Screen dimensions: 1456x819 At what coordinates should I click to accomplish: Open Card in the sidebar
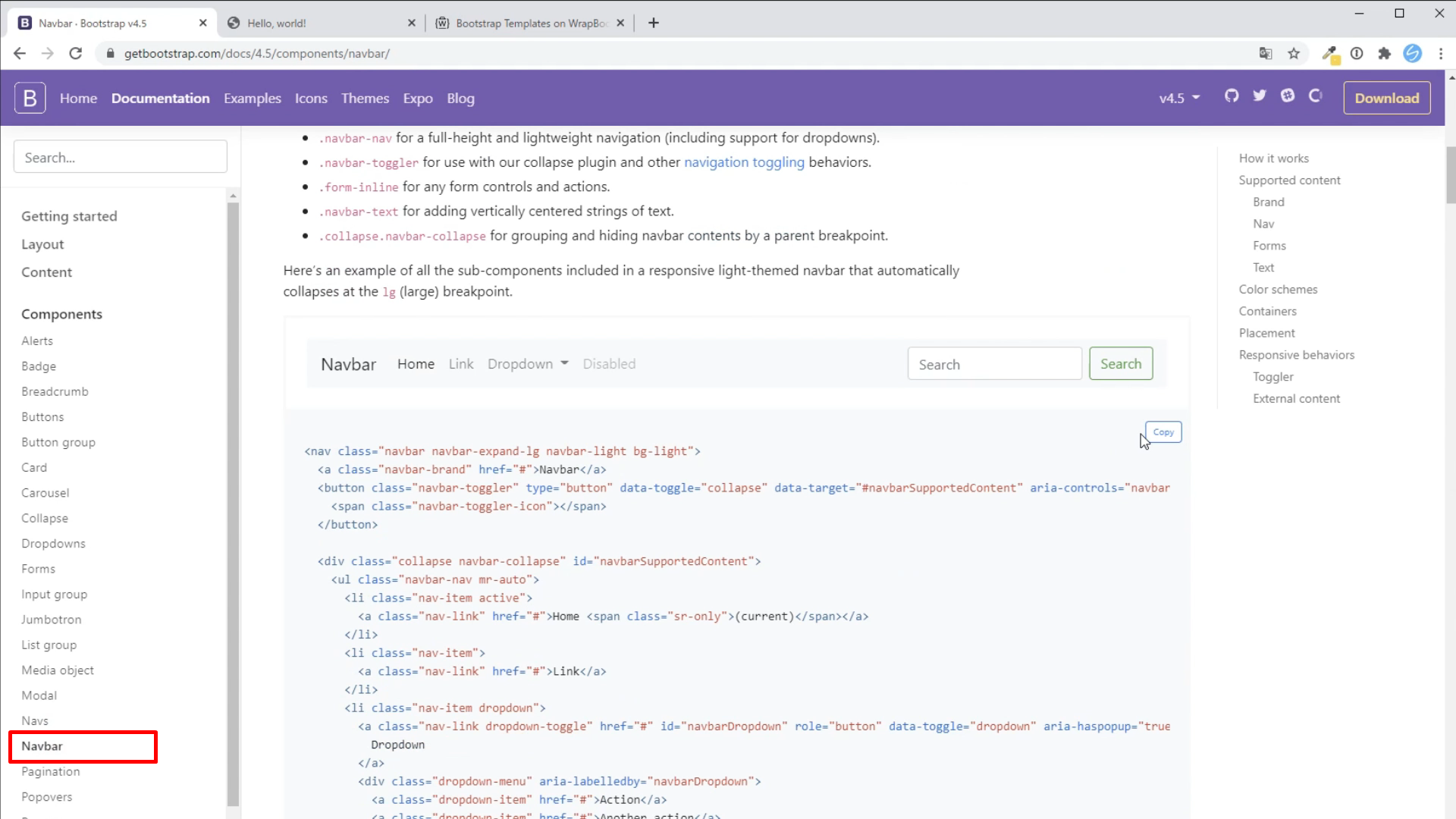34,468
